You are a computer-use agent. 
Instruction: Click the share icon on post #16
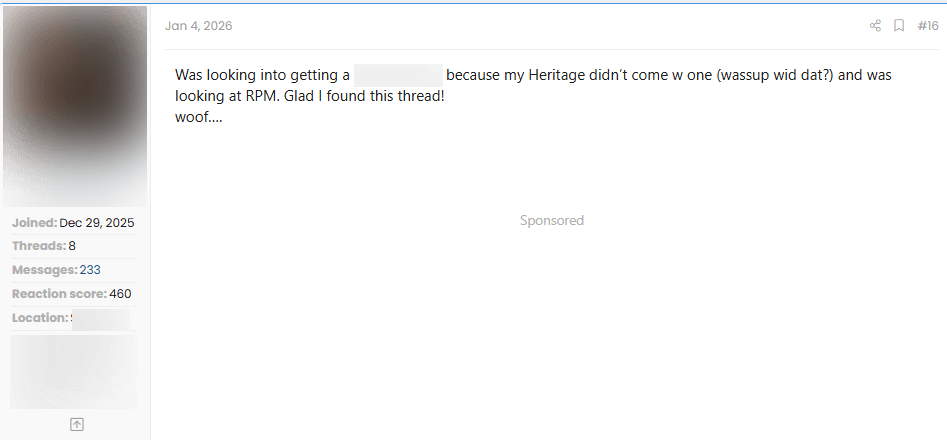coord(875,26)
